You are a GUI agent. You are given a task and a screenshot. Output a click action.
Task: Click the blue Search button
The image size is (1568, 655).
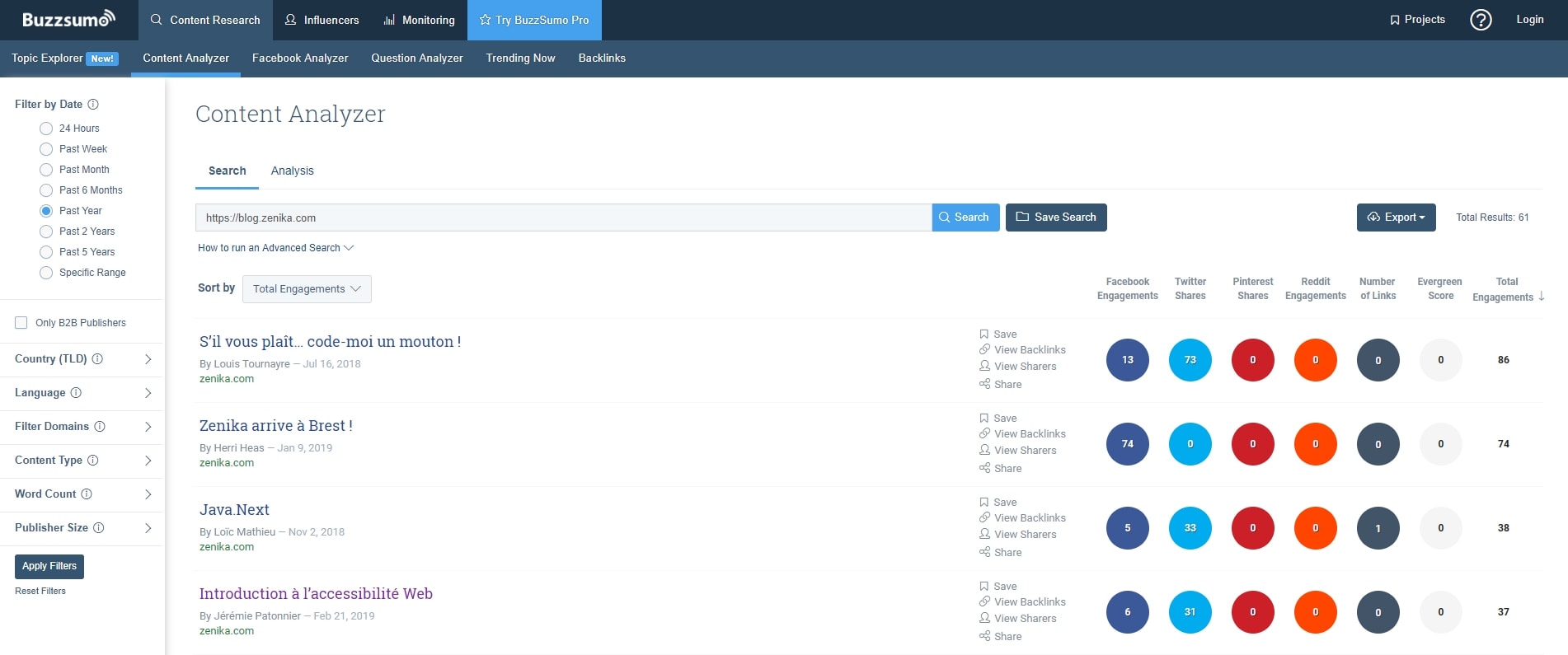point(965,218)
